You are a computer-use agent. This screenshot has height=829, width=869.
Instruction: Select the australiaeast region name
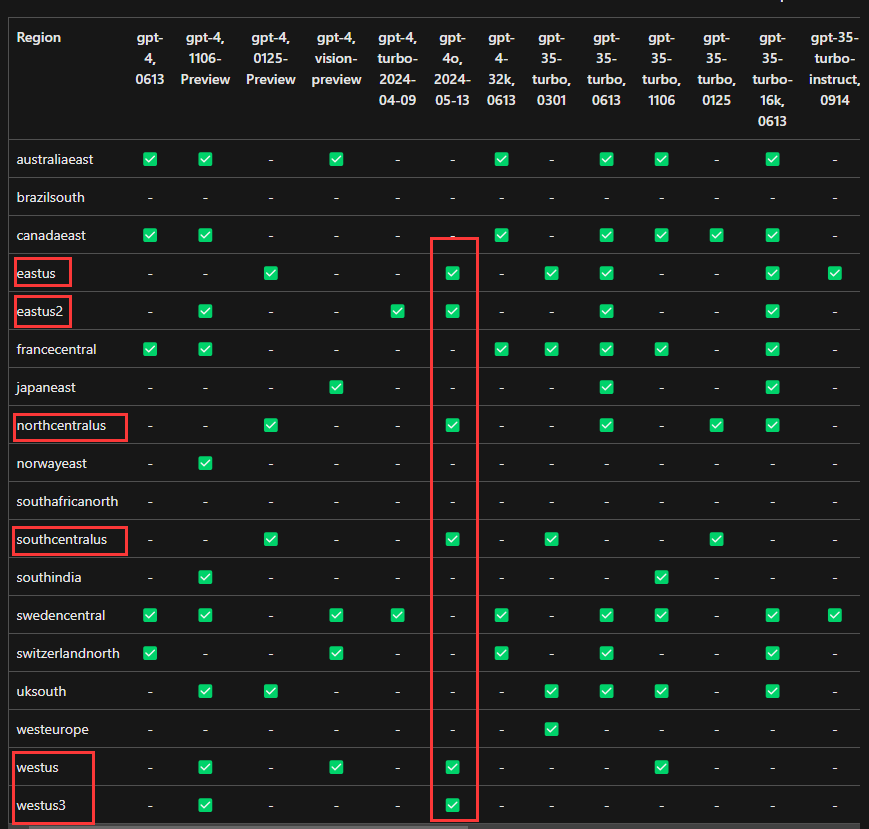[55, 160]
